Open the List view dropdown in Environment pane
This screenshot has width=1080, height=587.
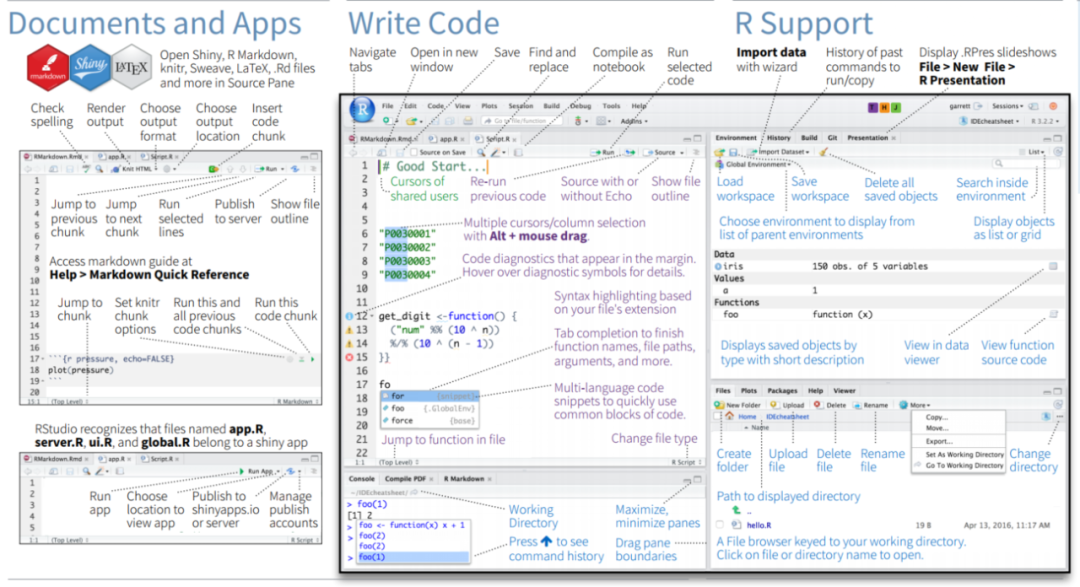1032,152
